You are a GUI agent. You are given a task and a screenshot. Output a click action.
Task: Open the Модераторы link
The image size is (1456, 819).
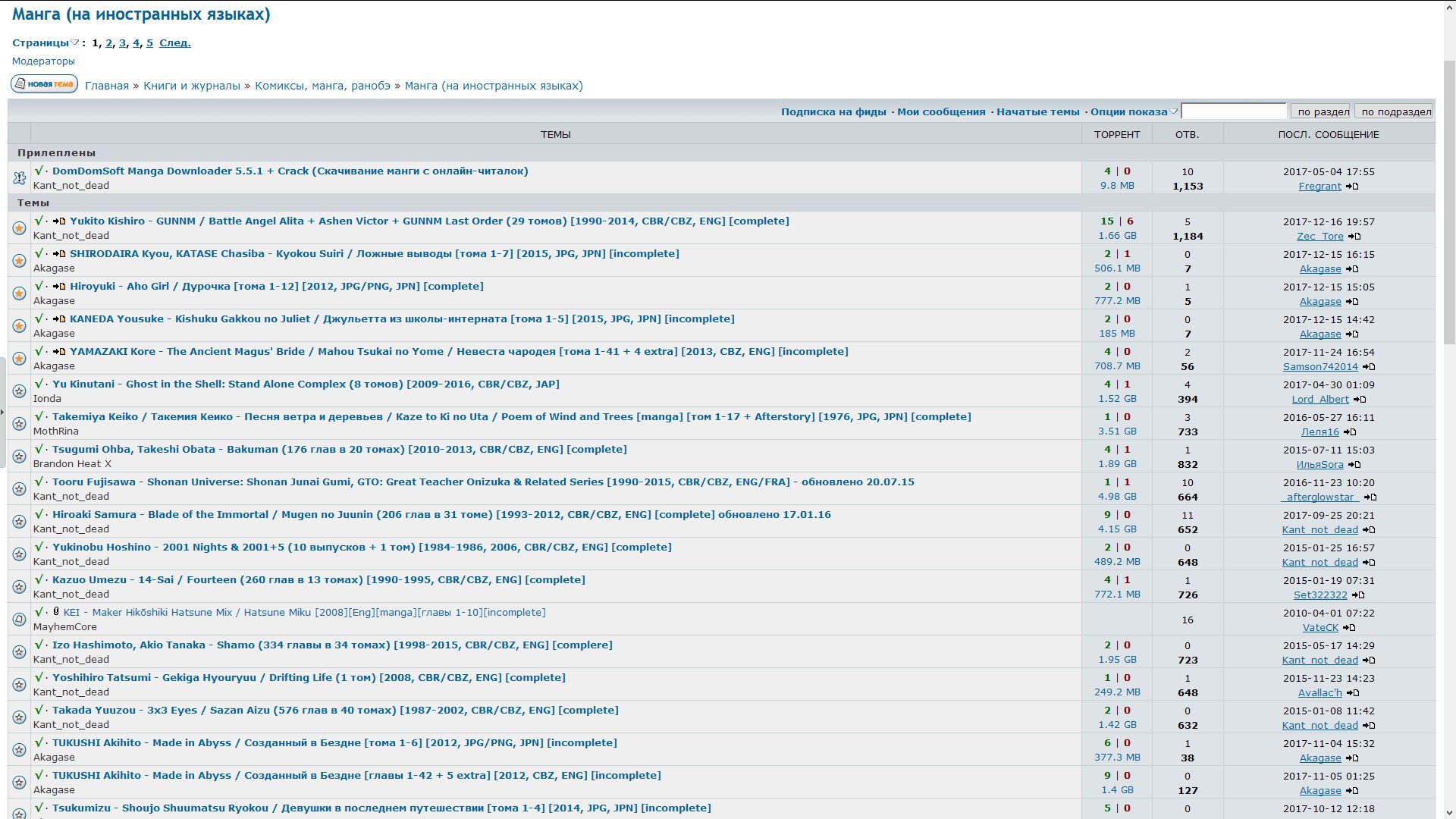click(x=43, y=61)
